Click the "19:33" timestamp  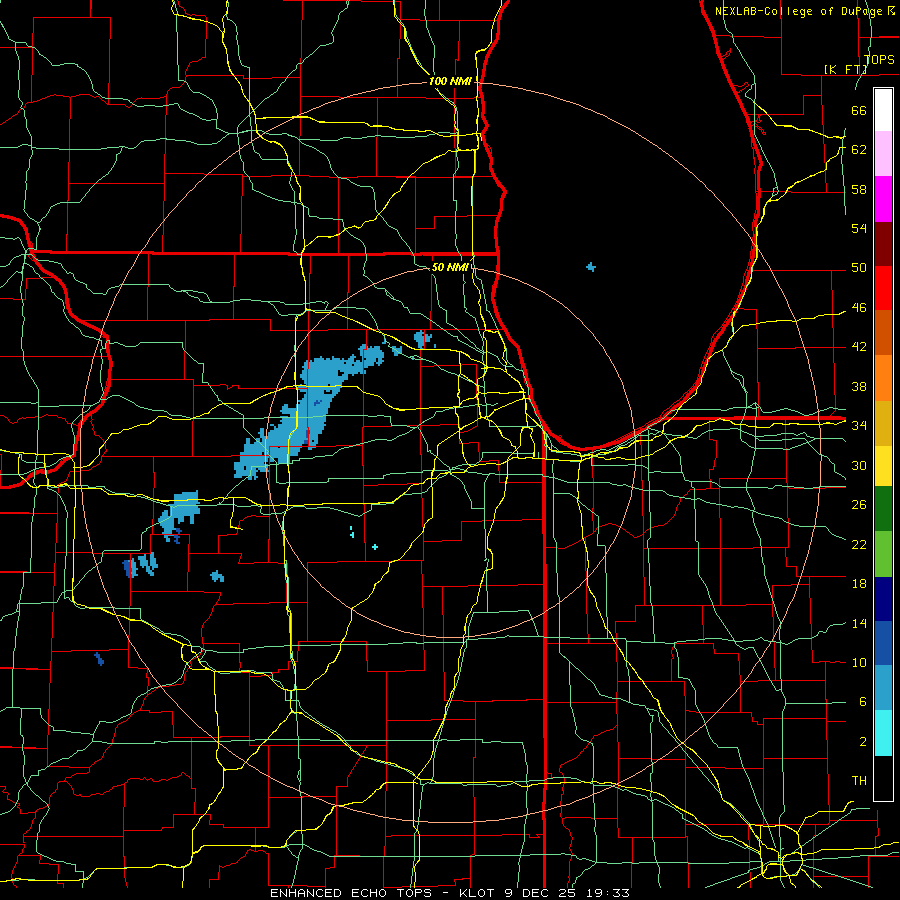[x=608, y=893]
